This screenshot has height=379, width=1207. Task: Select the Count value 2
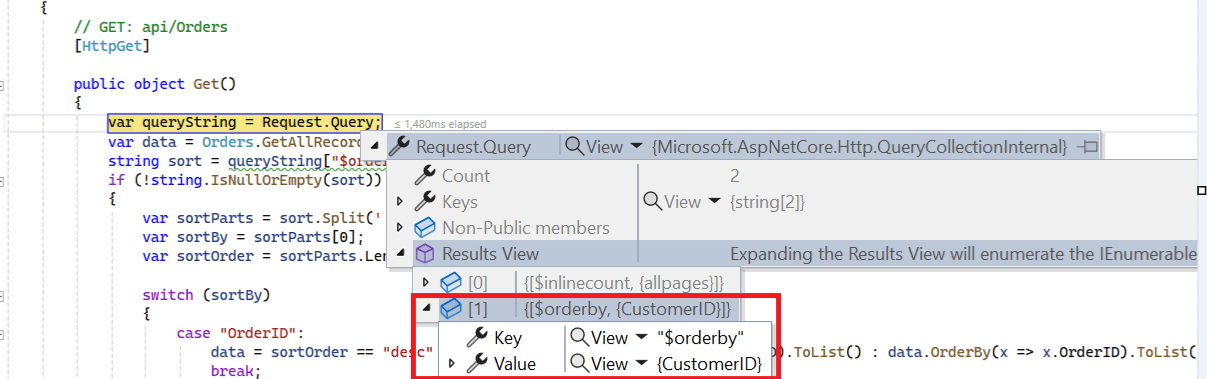coord(735,176)
